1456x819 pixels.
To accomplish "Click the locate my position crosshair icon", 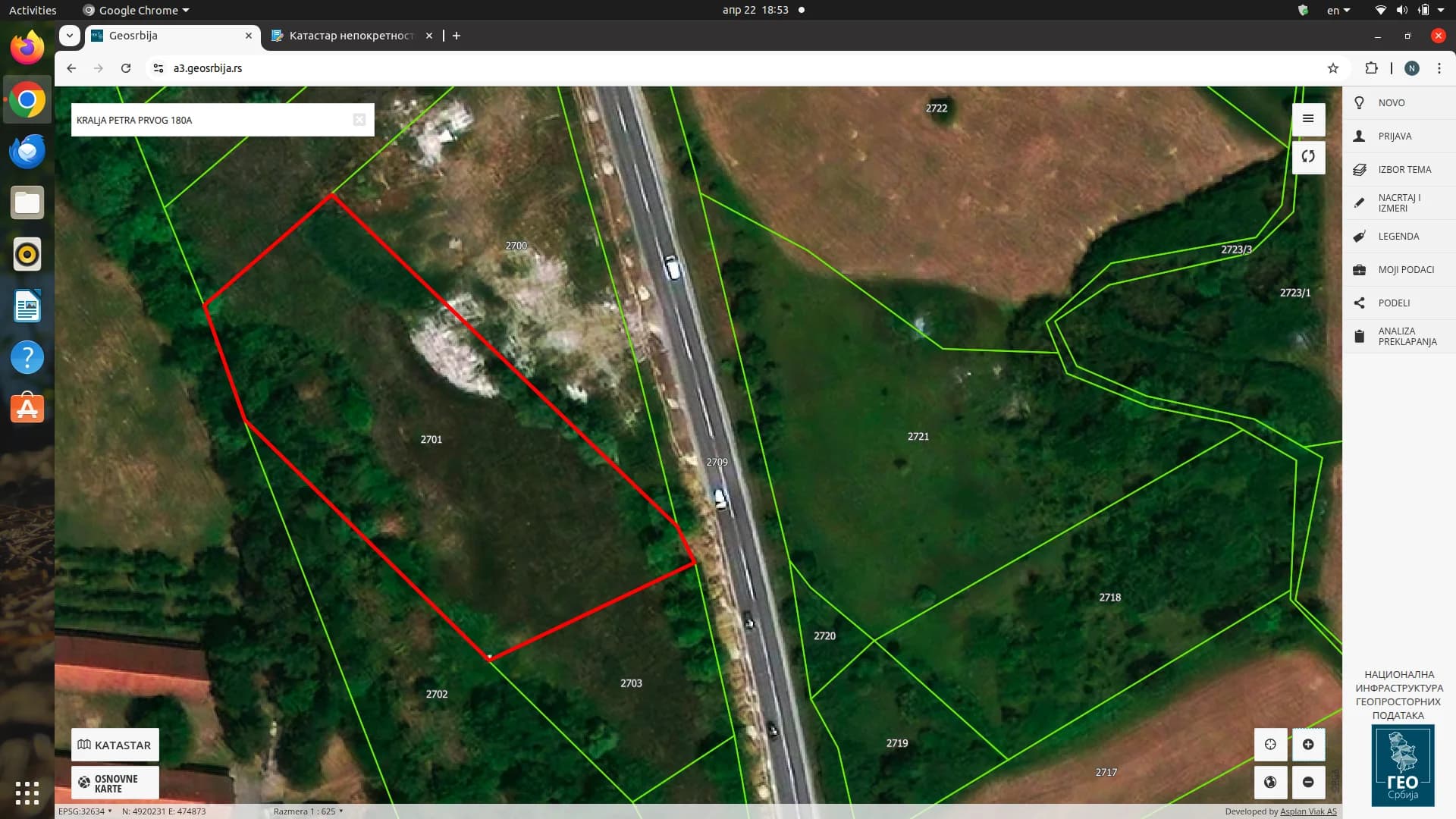I will pos(1270,744).
